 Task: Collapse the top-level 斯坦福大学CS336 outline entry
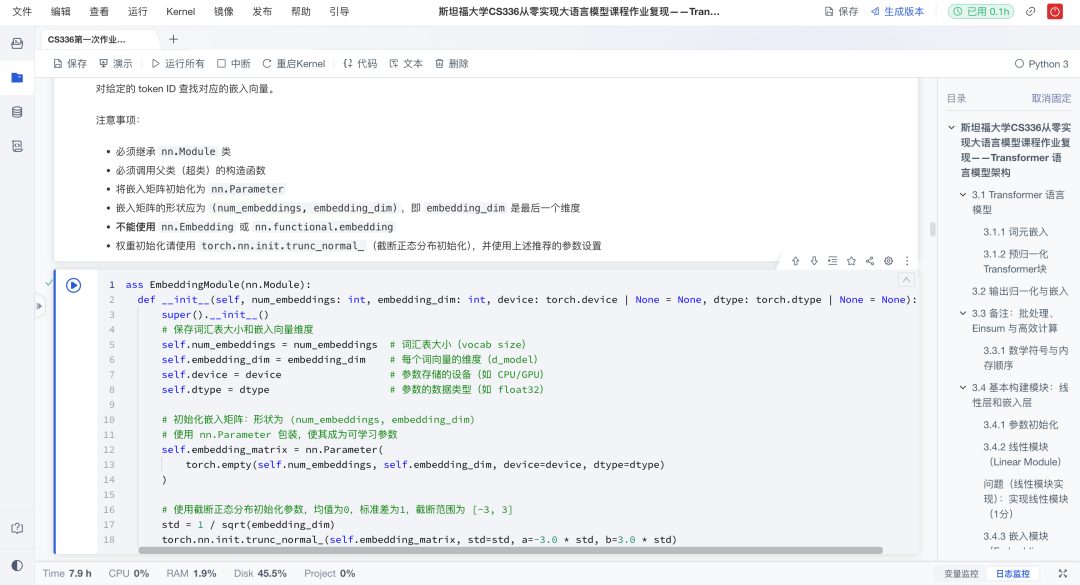(951, 127)
